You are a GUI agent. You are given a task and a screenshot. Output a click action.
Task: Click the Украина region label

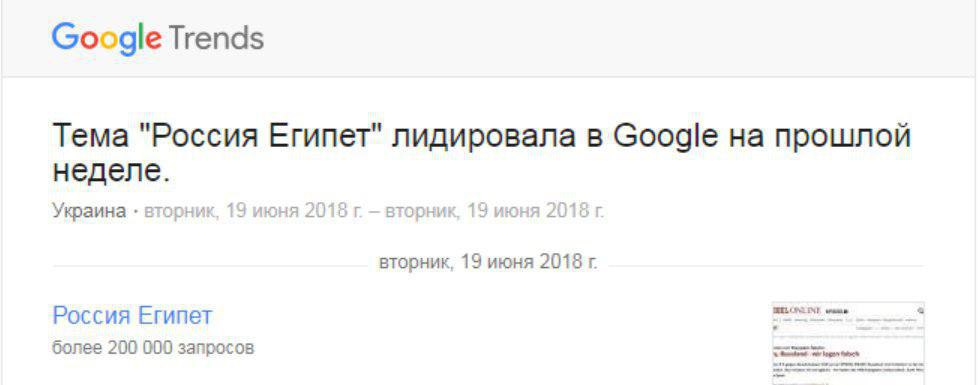click(89, 211)
